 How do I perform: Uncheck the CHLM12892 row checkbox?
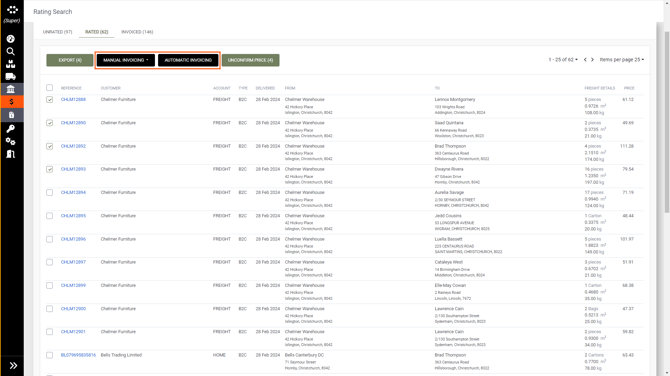click(x=50, y=146)
